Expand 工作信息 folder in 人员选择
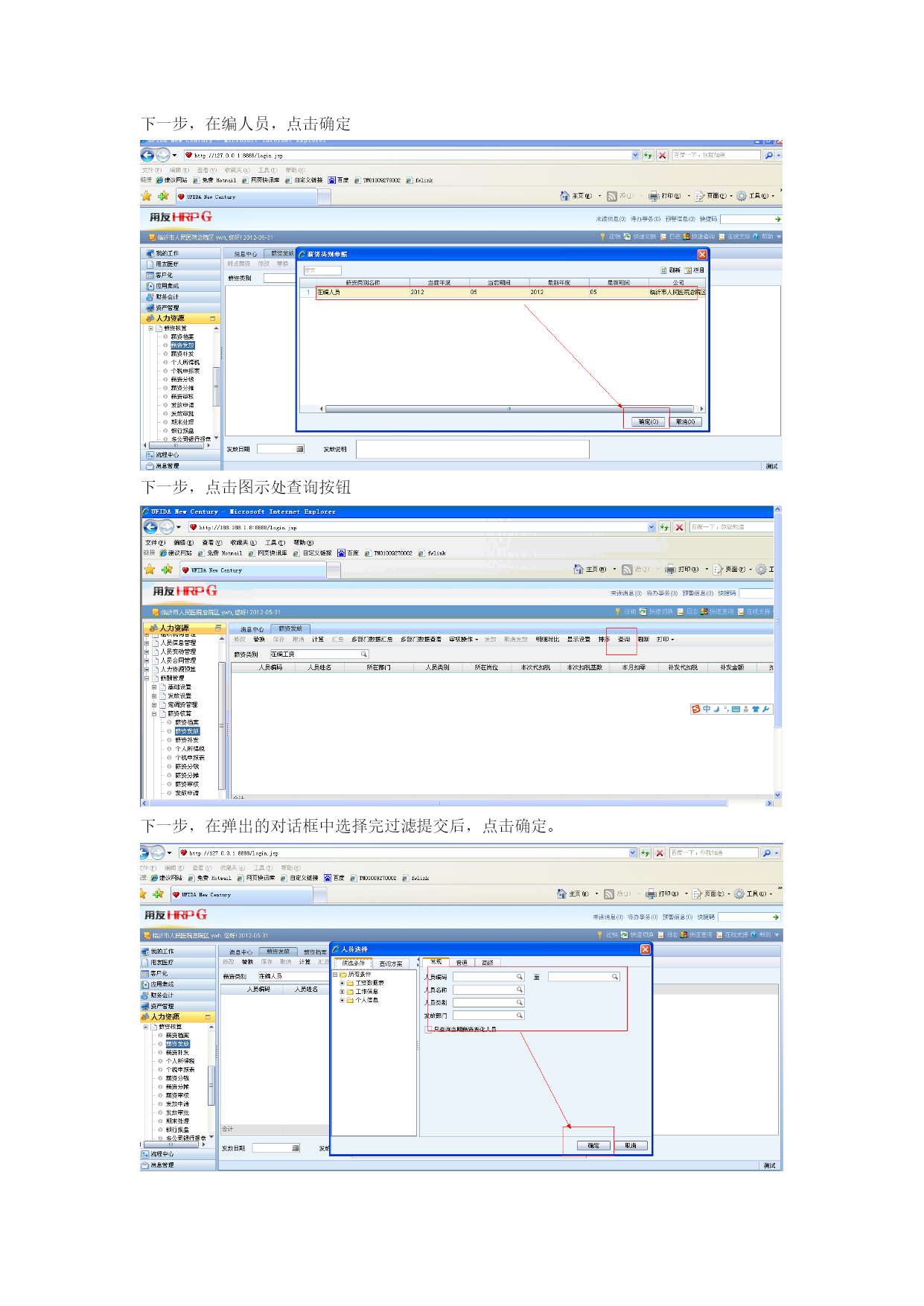Screen dimensions: 924x1306 [342, 992]
